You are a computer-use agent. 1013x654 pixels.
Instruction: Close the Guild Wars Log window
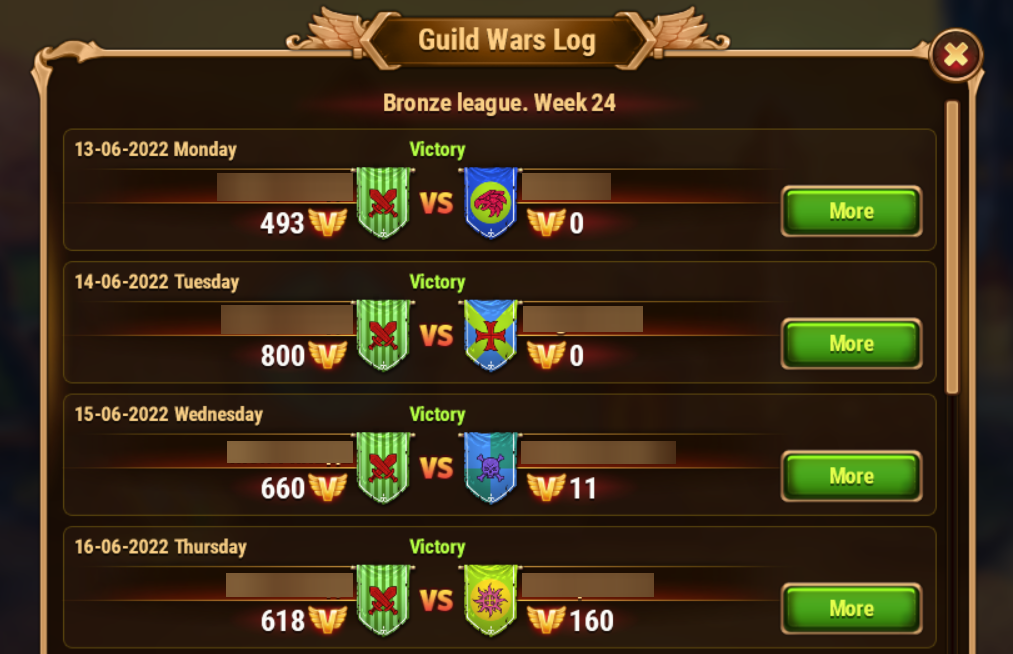956,56
